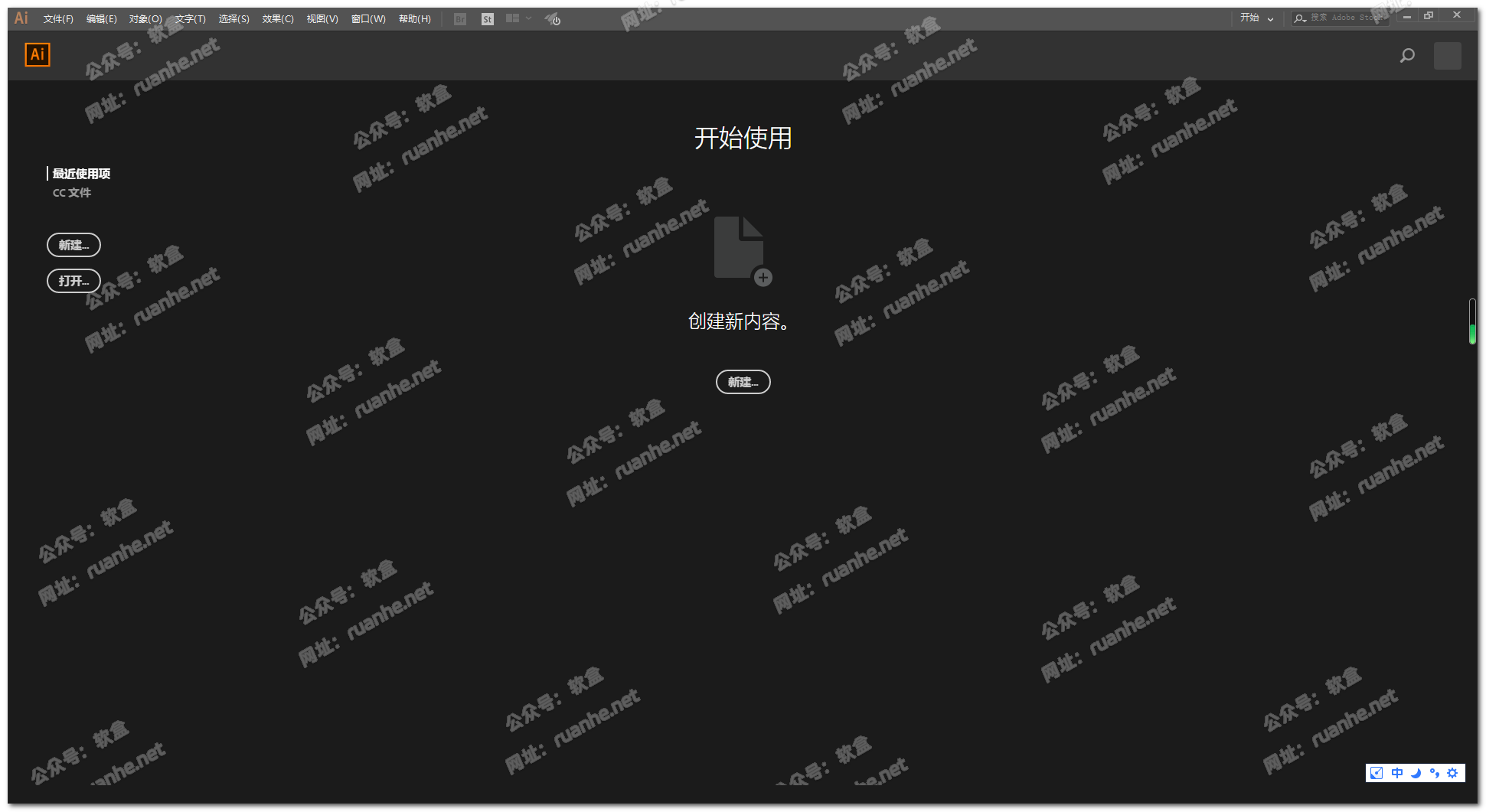
Task: Open the 窗口(W) menu
Action: tap(368, 19)
